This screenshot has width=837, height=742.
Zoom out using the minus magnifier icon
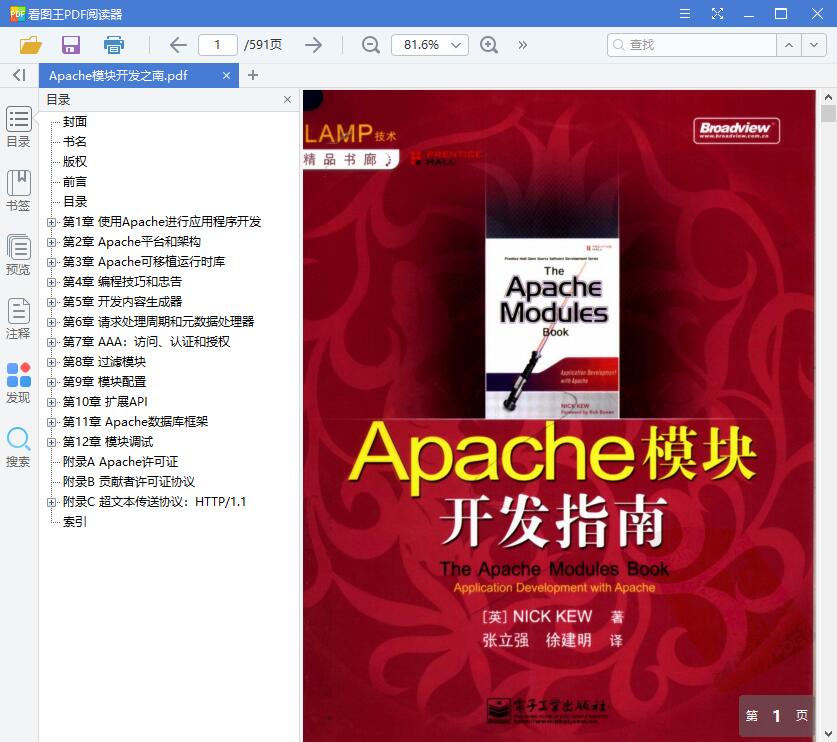tap(370, 45)
